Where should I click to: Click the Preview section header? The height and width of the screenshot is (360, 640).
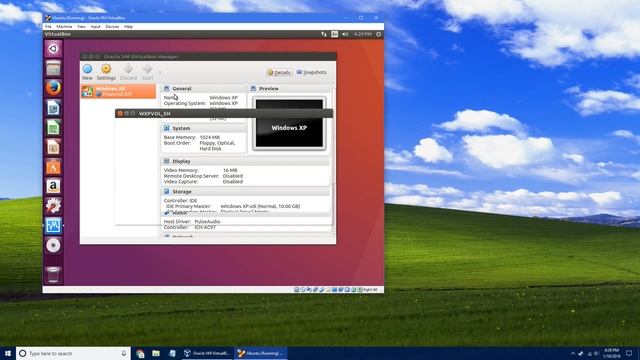pyautogui.click(x=289, y=89)
